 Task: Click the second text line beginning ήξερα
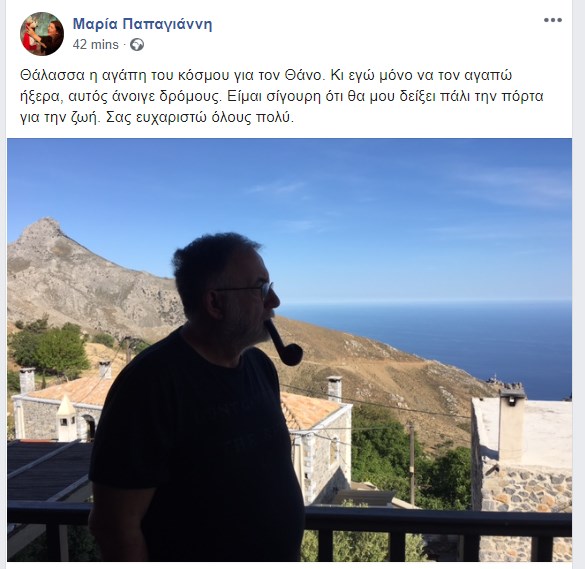[282, 97]
